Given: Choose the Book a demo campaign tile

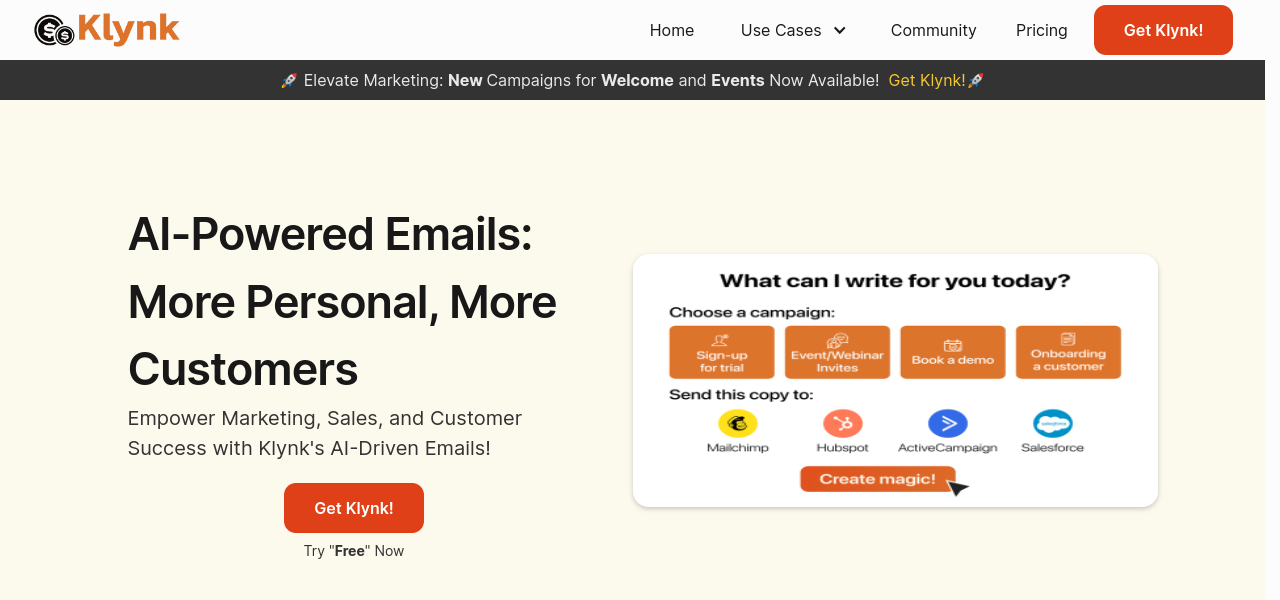Looking at the screenshot, I should [953, 353].
